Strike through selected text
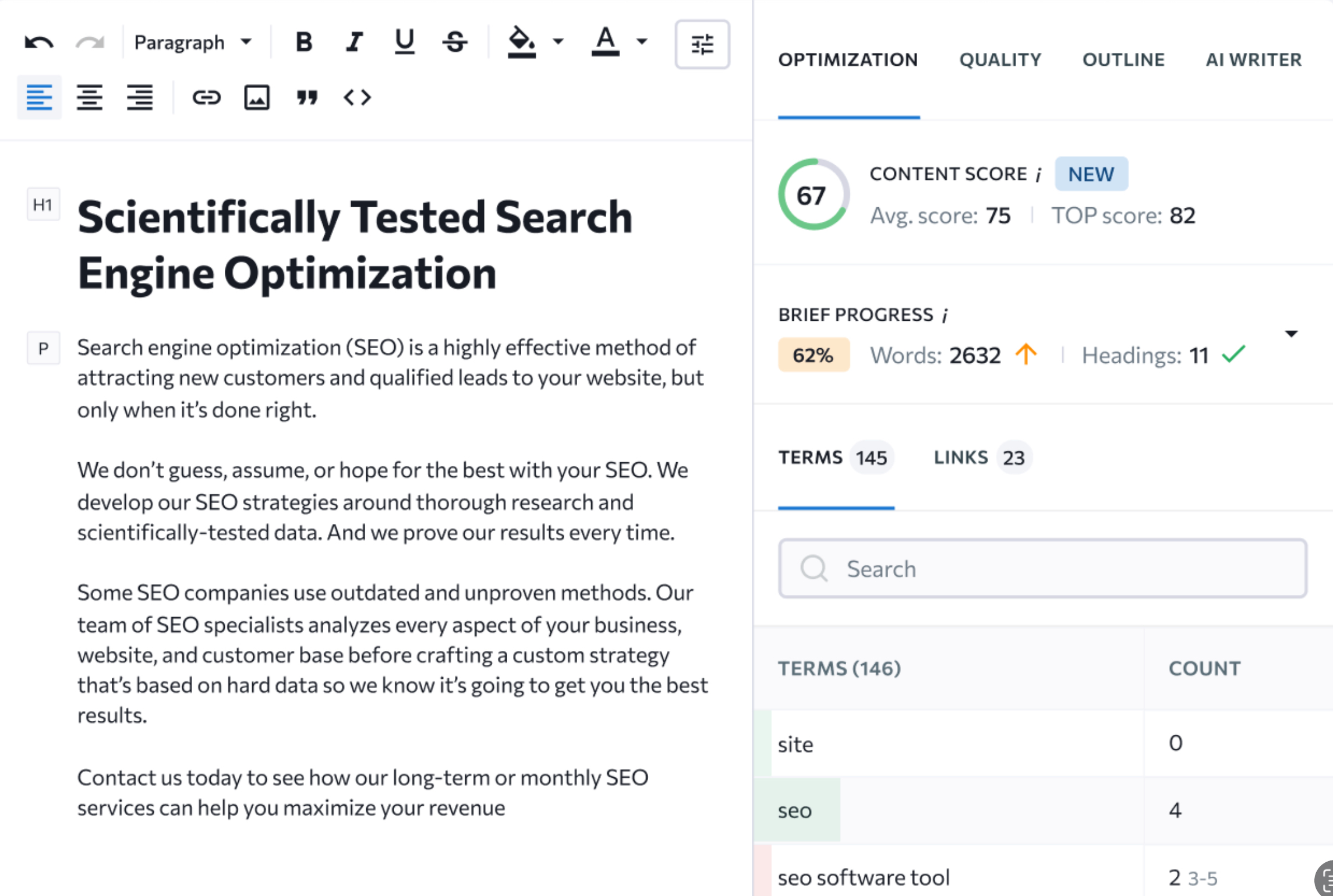 pos(455,41)
